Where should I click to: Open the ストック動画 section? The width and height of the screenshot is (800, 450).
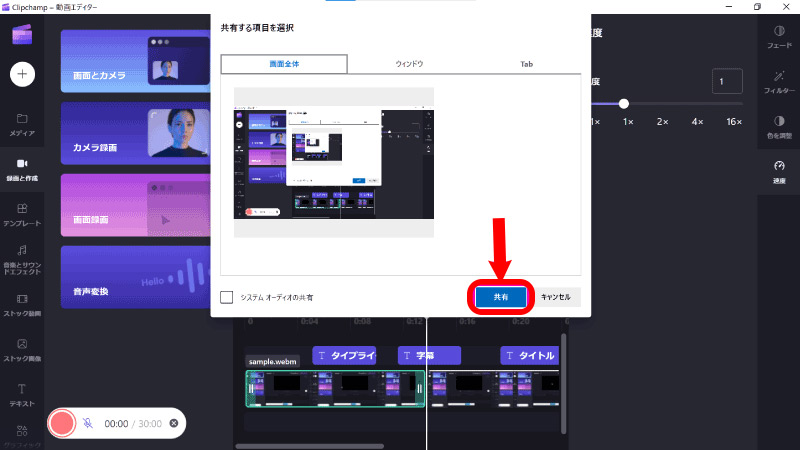click(22, 305)
